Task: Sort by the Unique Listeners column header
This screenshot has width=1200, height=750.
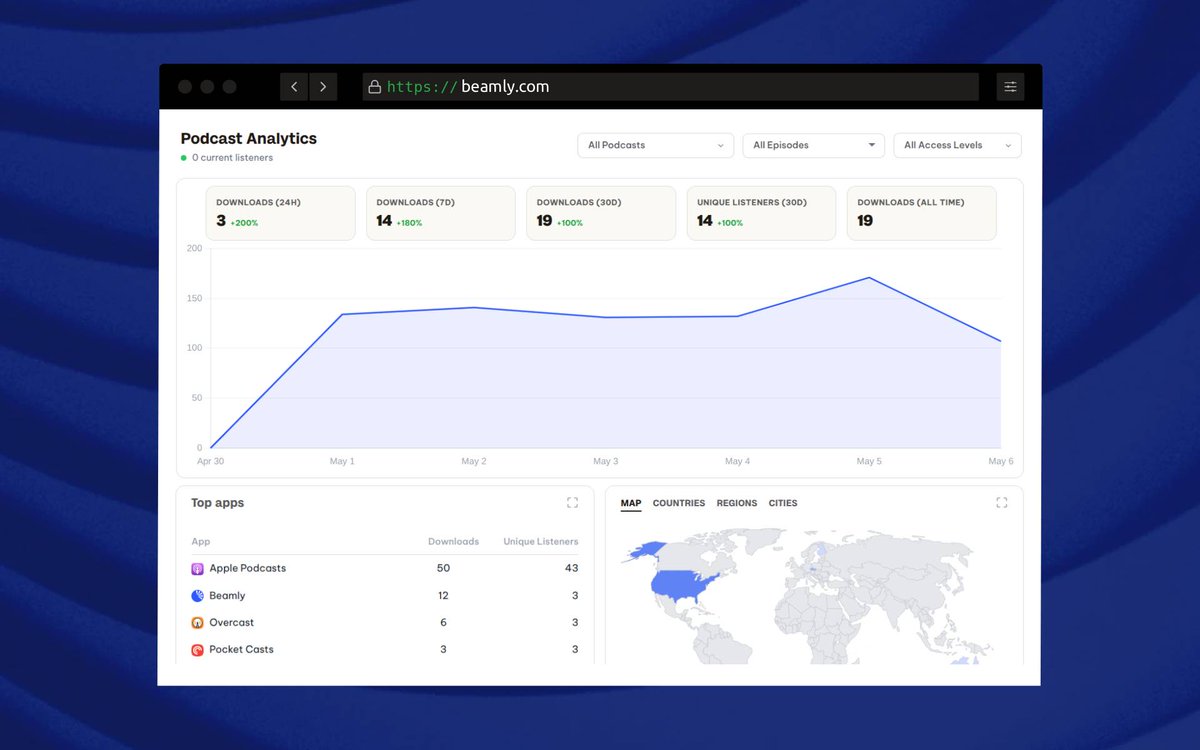Action: click(541, 542)
